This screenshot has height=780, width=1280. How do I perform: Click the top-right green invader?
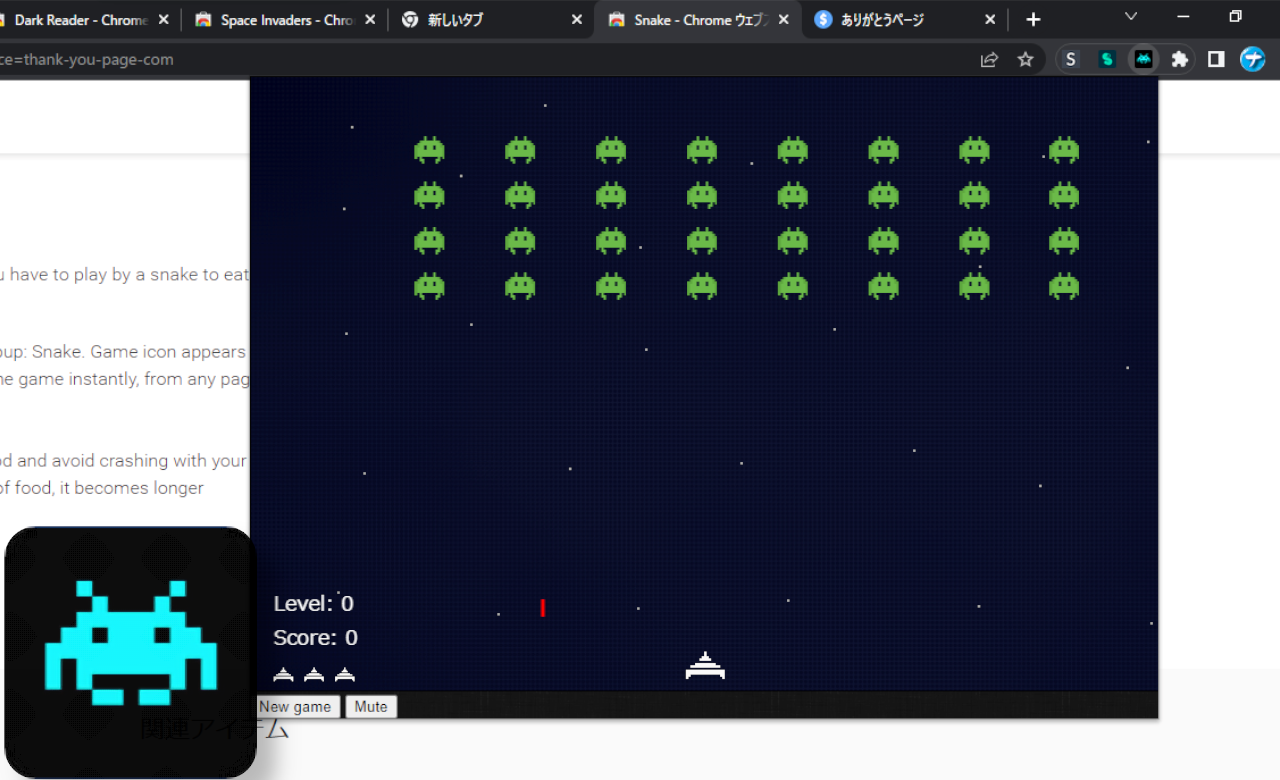(1064, 150)
